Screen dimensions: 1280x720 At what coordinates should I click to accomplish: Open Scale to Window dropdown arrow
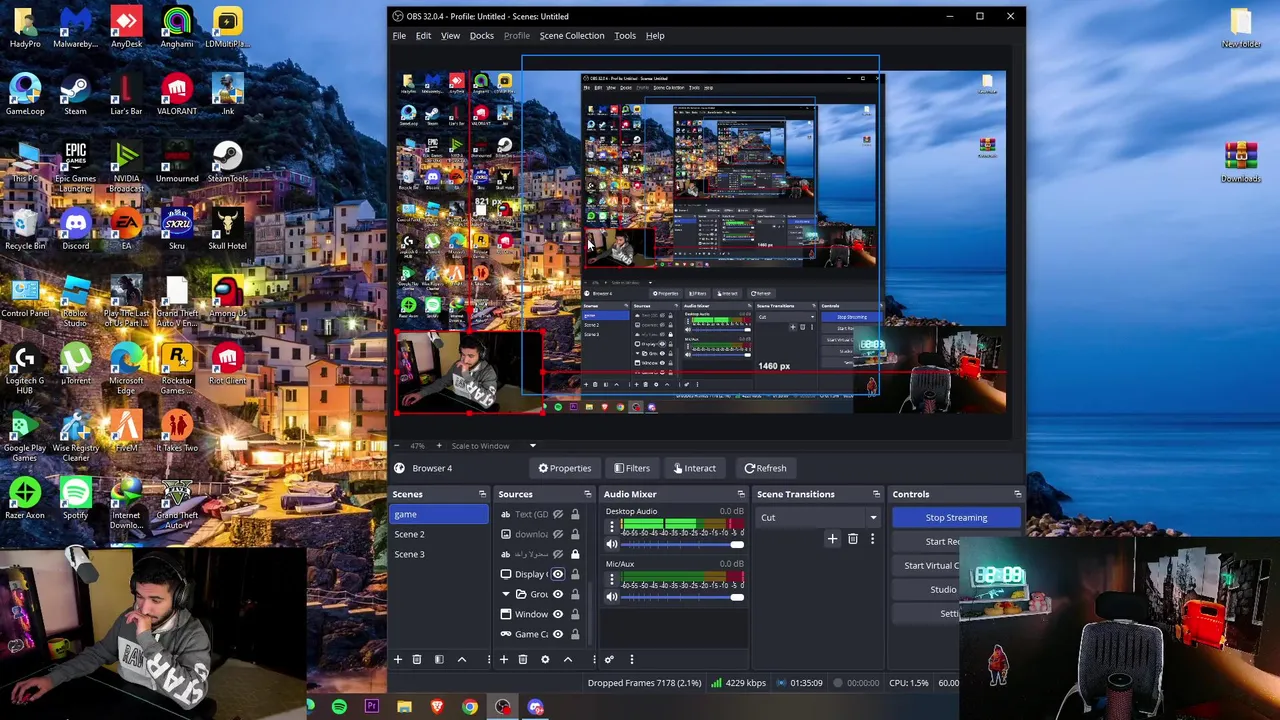[533, 446]
